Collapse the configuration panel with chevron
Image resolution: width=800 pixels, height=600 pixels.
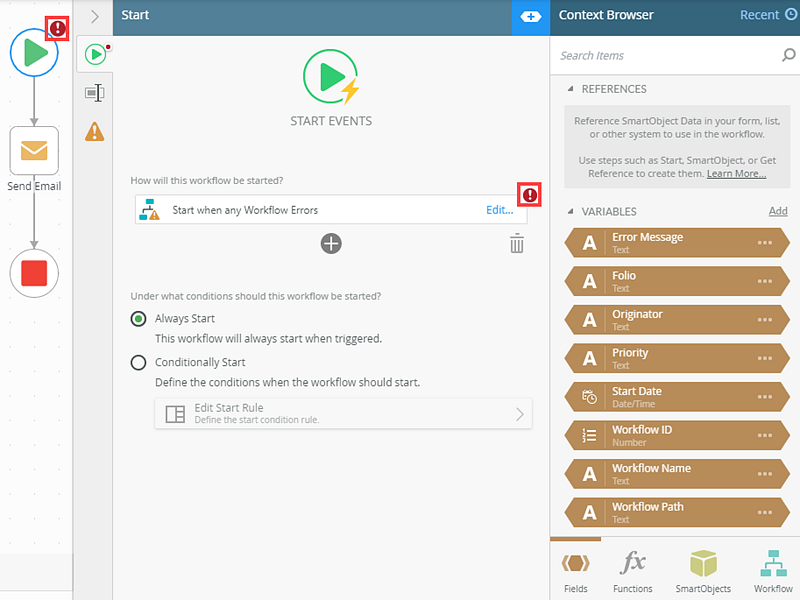coord(95,17)
